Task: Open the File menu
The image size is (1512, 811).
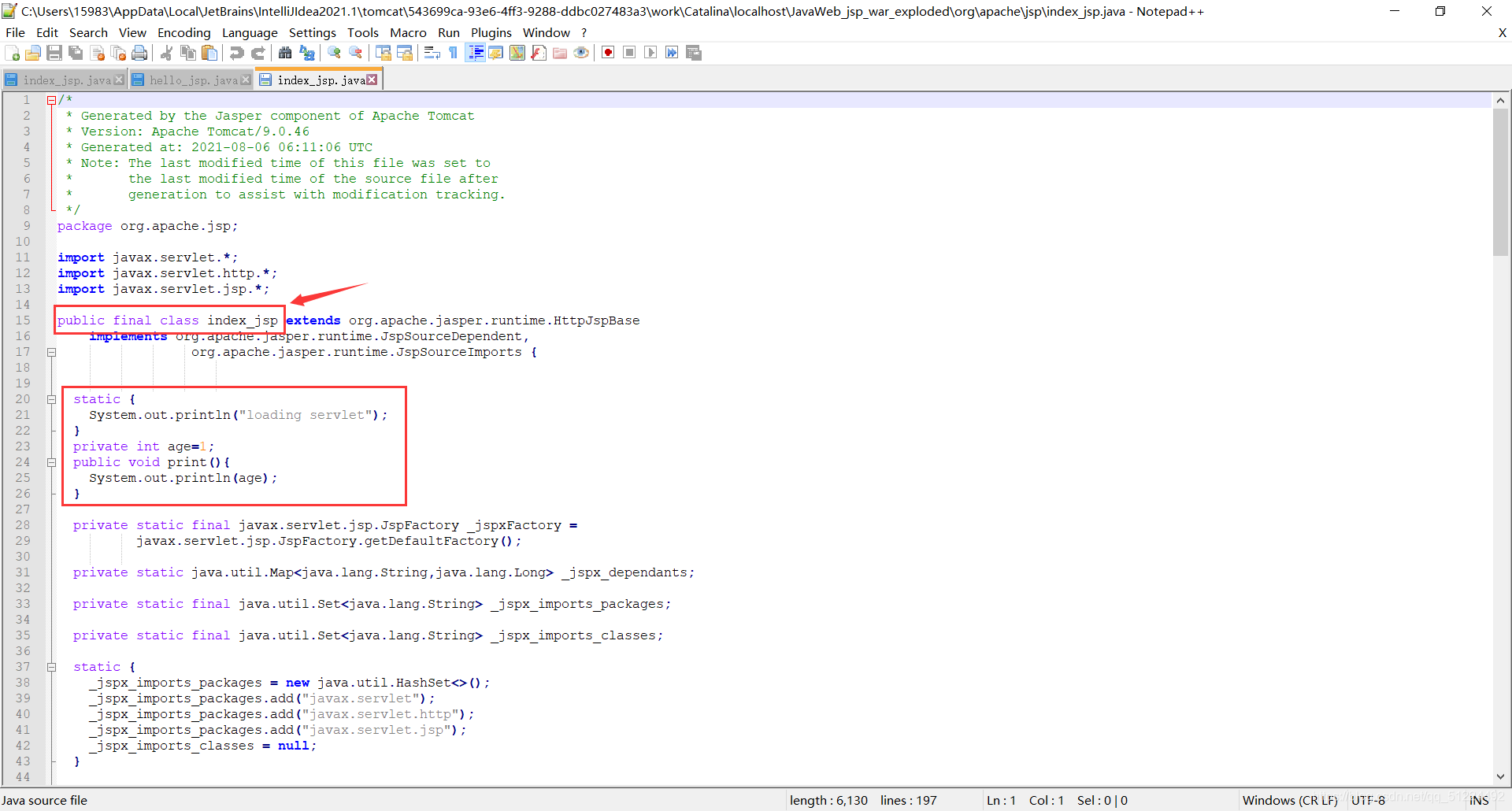Action: tap(15, 32)
